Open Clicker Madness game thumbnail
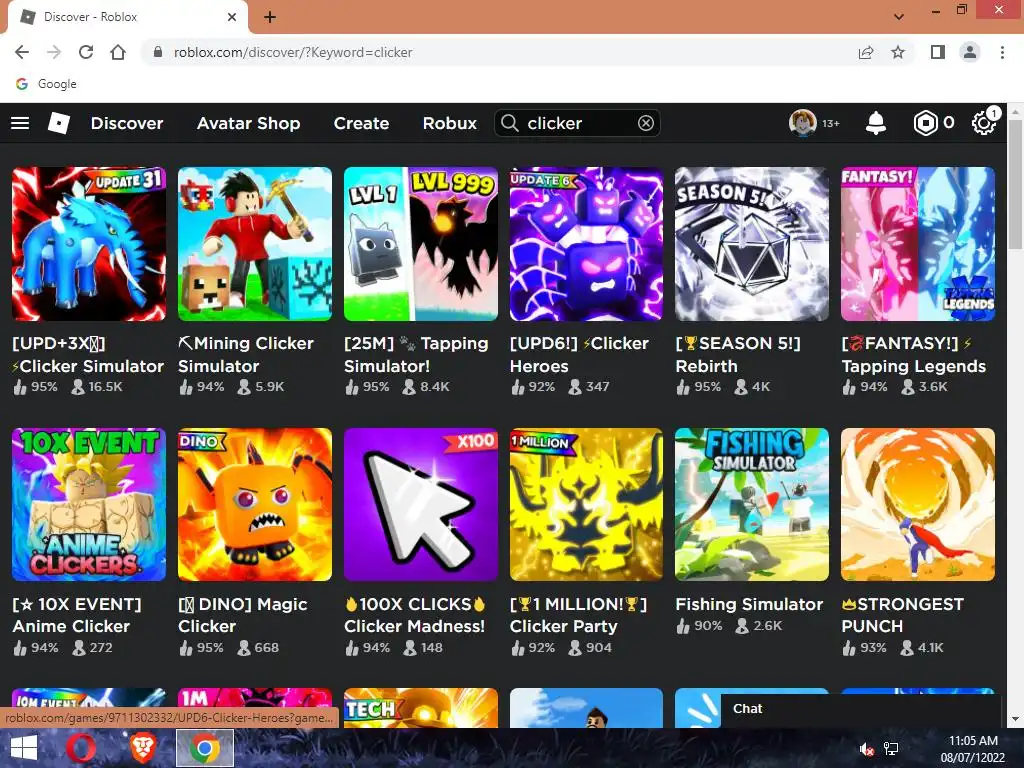Image resolution: width=1024 pixels, height=768 pixels. click(421, 504)
